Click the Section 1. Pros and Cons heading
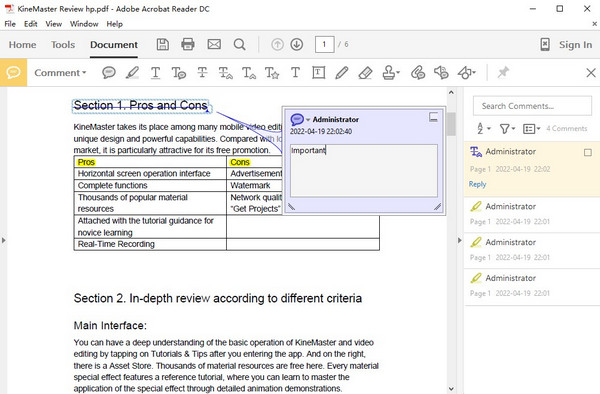The height and width of the screenshot is (394, 600). (140, 105)
